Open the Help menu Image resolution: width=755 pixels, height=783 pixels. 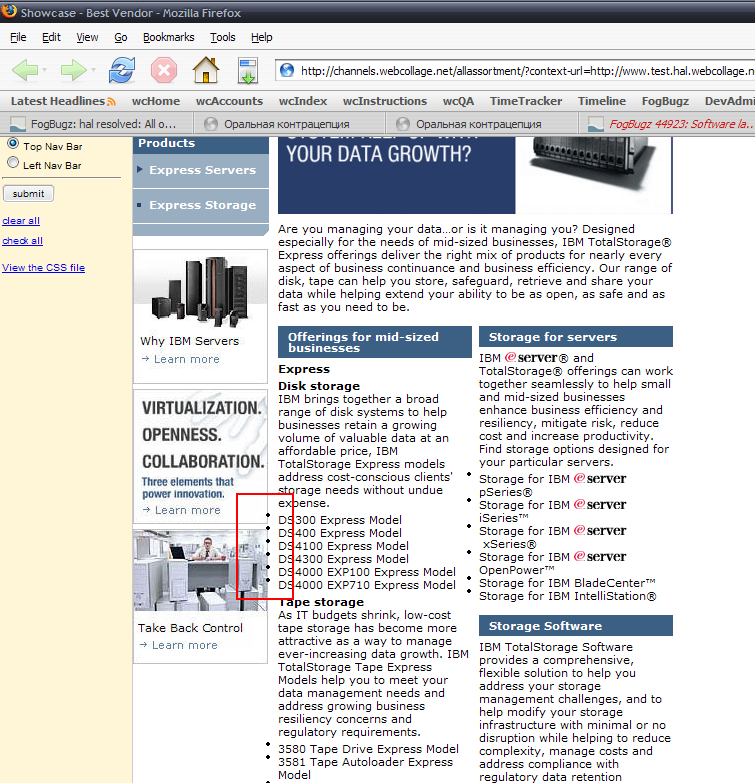click(261, 37)
